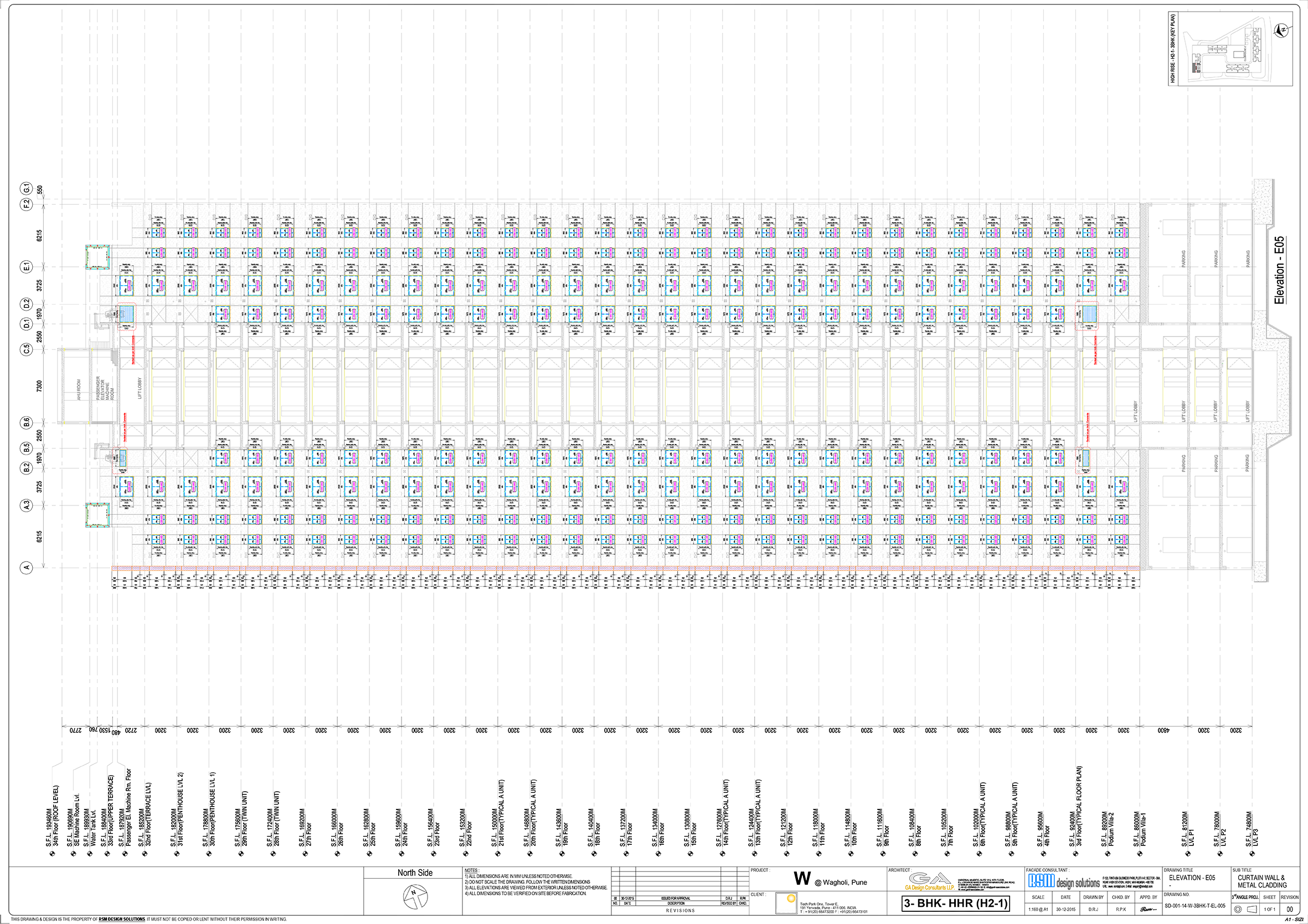
Task: Click the AHU ROOM label
Action: click(x=79, y=390)
